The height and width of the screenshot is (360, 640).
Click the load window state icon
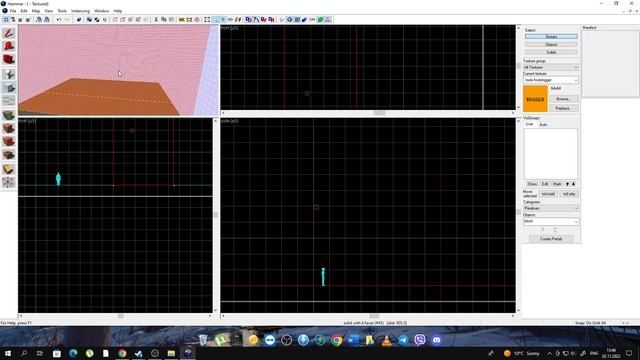39,20
